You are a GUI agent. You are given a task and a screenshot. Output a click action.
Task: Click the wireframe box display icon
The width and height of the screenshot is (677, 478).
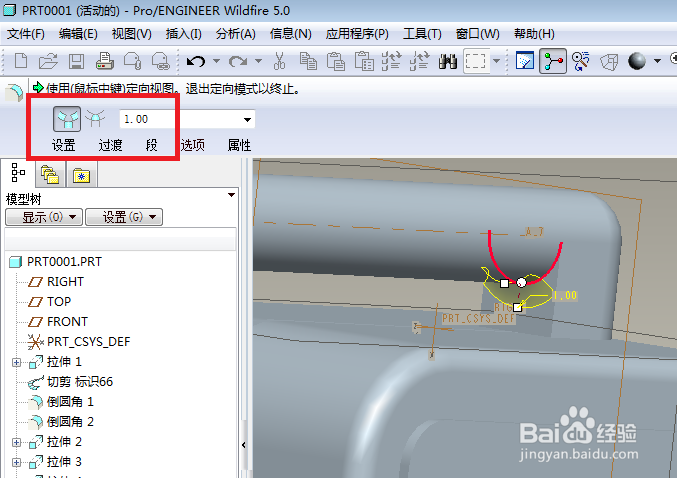coord(609,61)
